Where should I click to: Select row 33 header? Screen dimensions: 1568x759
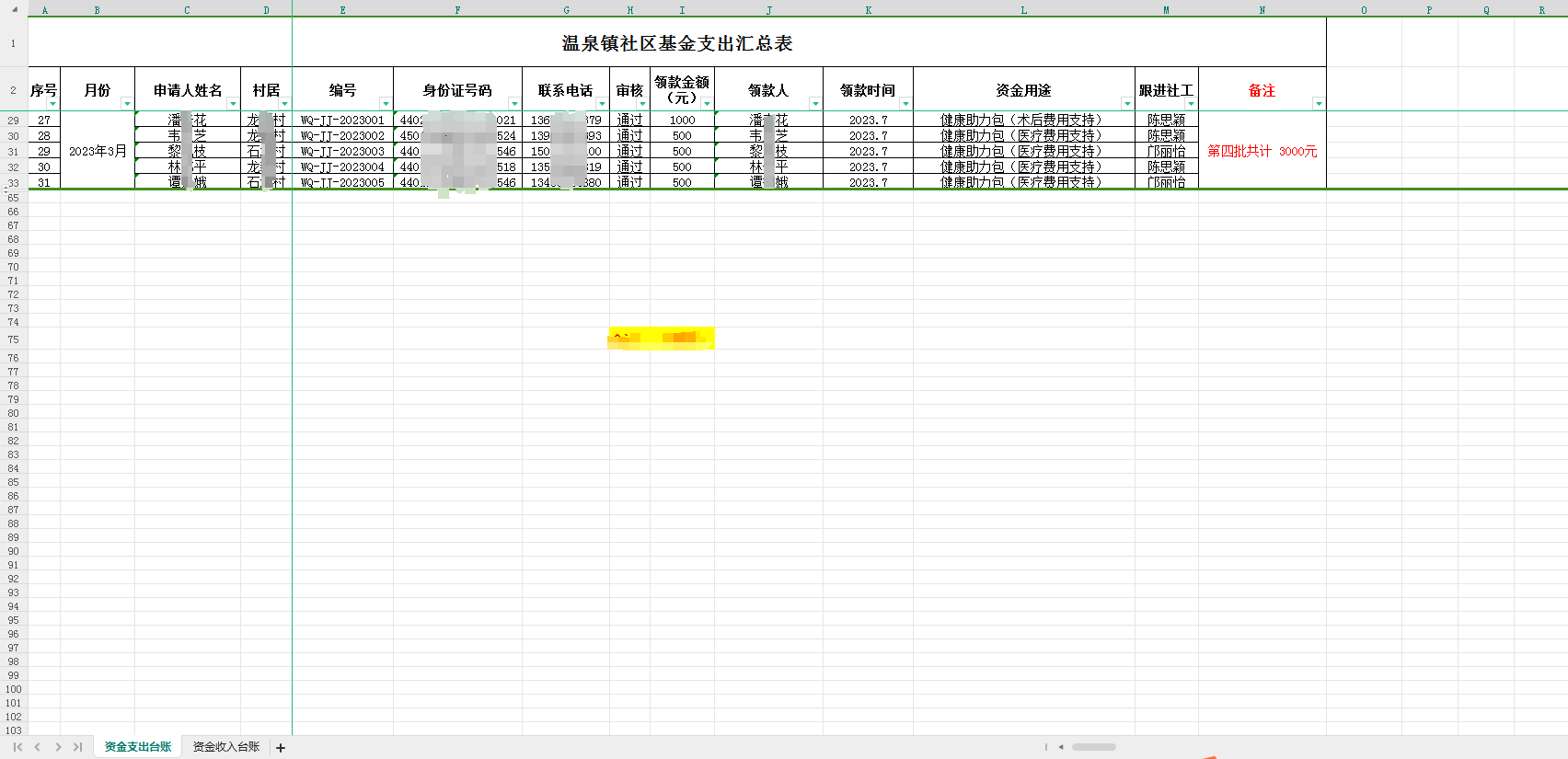pyautogui.click(x=14, y=183)
